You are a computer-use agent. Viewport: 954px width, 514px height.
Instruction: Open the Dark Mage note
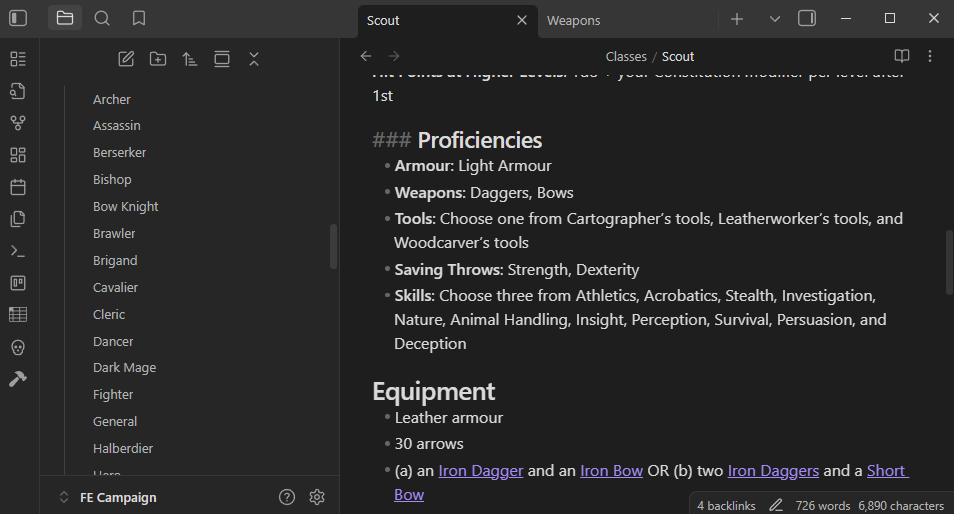[x=124, y=367]
